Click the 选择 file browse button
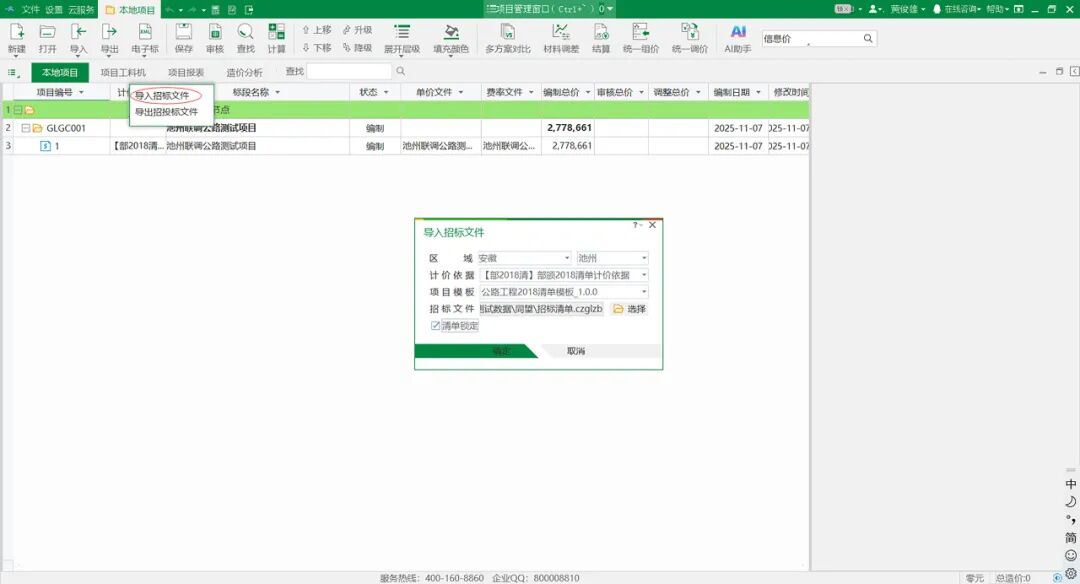 (630, 309)
